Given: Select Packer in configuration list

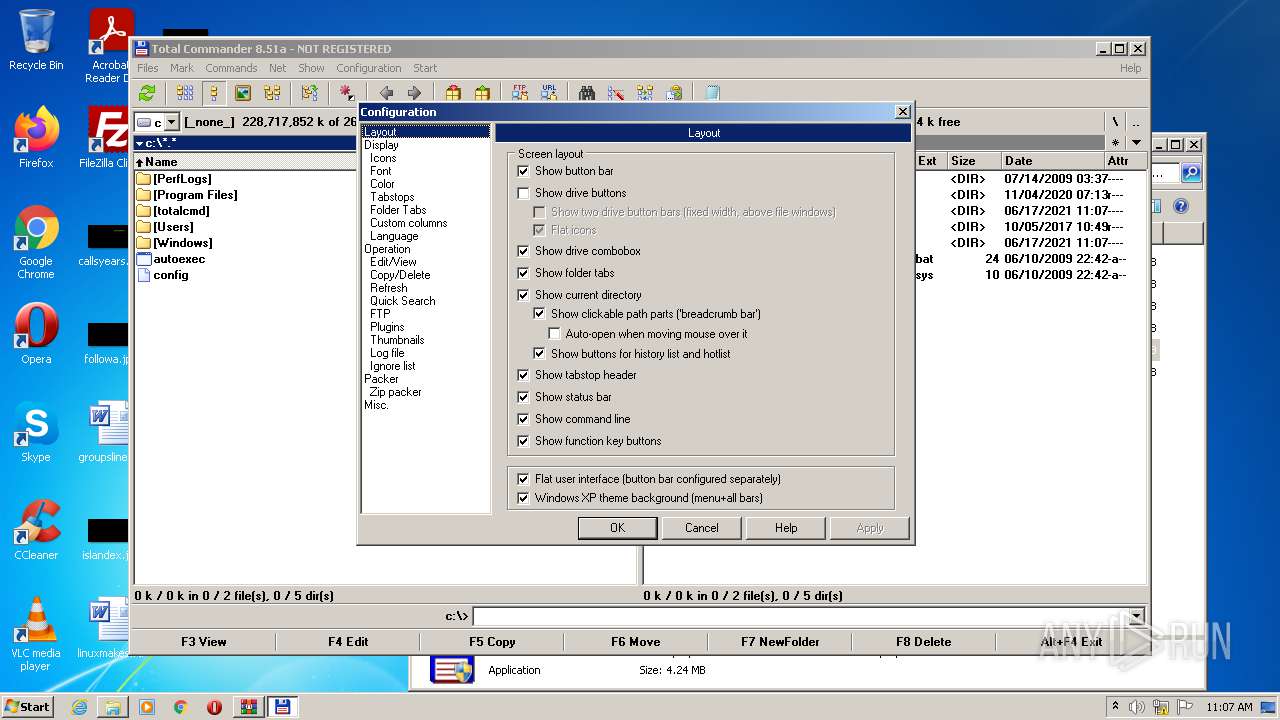Looking at the screenshot, I should pos(381,379).
